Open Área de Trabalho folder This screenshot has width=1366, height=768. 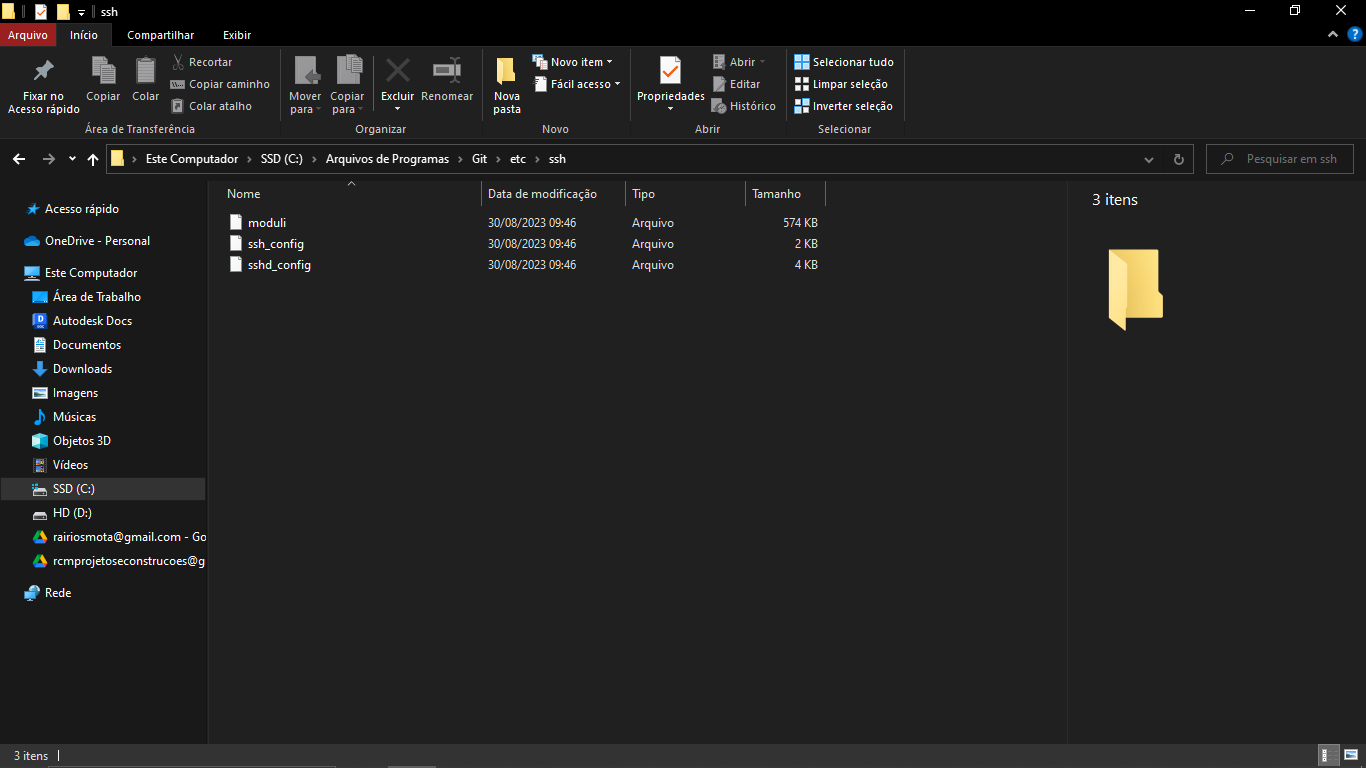[96, 297]
